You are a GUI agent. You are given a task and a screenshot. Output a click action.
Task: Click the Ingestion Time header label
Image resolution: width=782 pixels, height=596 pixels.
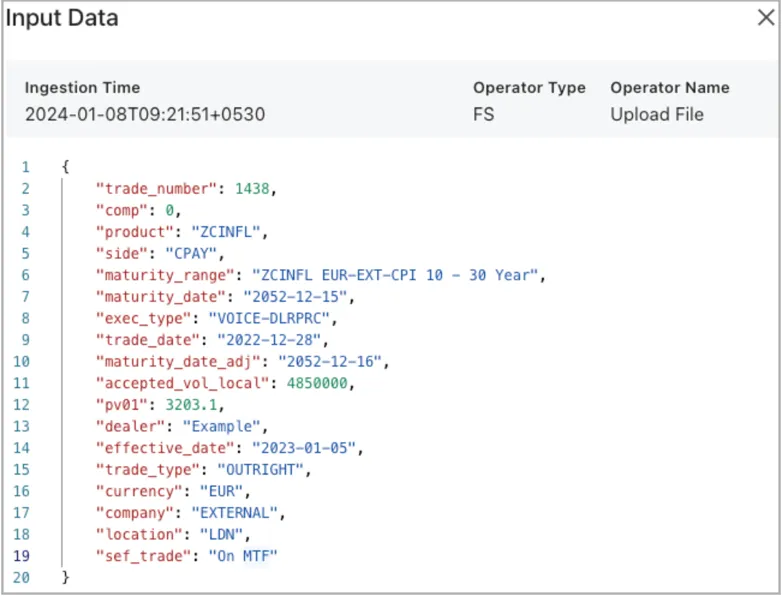click(82, 87)
